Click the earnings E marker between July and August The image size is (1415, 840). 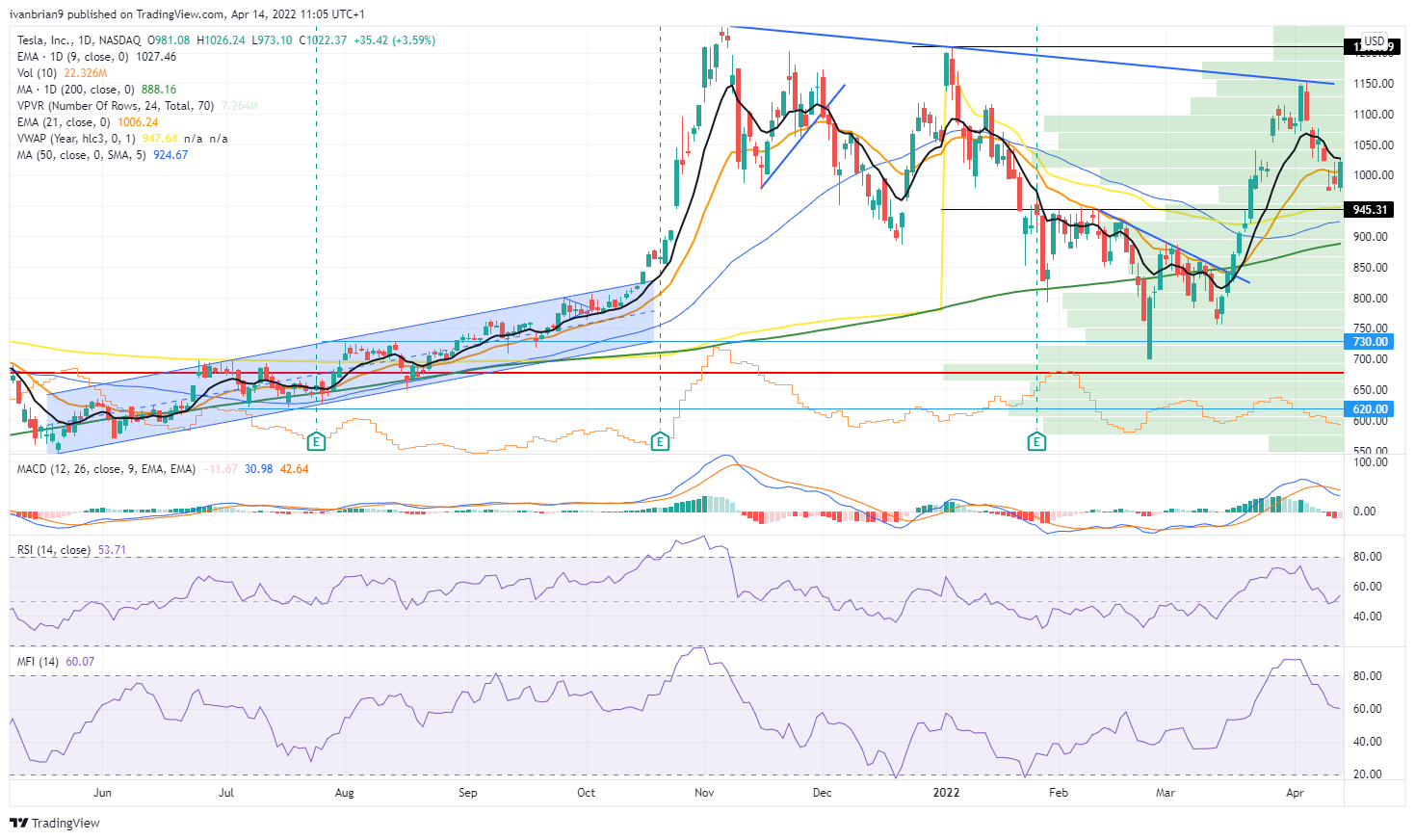click(x=316, y=442)
